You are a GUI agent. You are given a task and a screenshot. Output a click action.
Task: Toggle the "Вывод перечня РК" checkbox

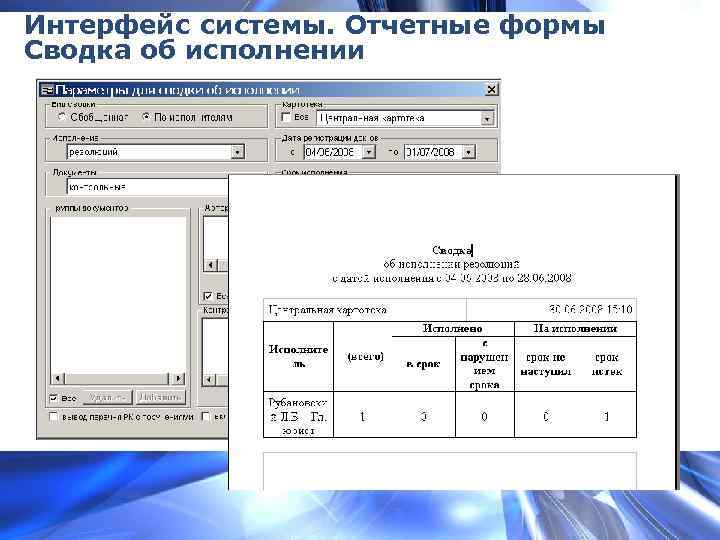[x=54, y=416]
